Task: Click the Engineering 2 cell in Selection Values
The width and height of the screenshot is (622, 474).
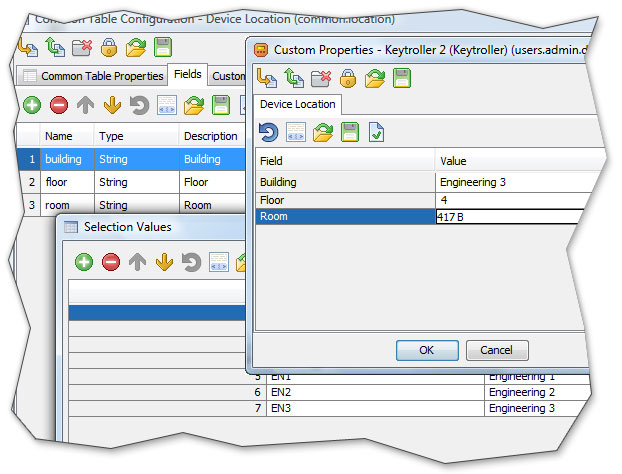Action: pyautogui.click(x=536, y=392)
